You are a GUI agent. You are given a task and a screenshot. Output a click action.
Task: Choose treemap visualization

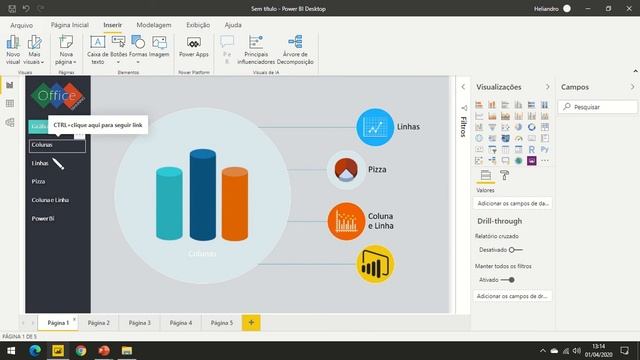(x=544, y=127)
